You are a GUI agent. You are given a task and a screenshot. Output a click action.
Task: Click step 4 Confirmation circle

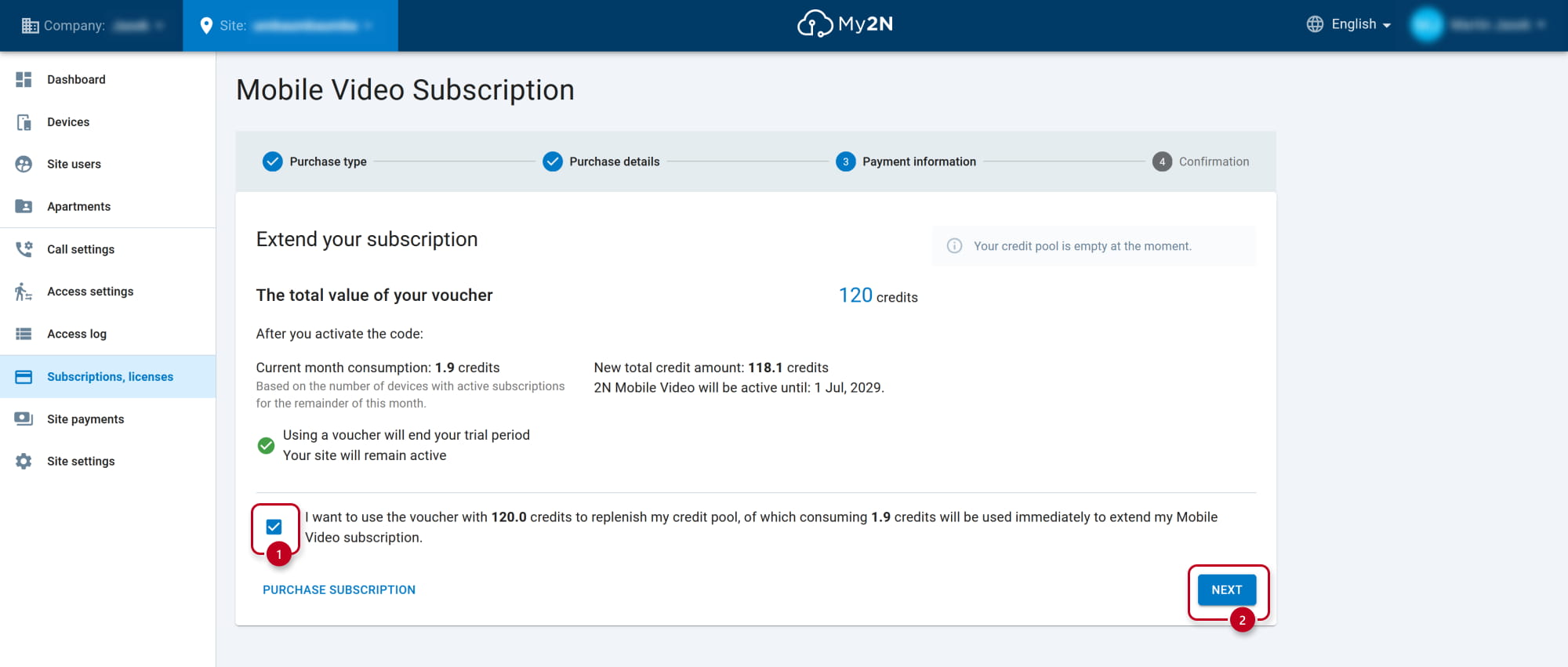pyautogui.click(x=1162, y=161)
